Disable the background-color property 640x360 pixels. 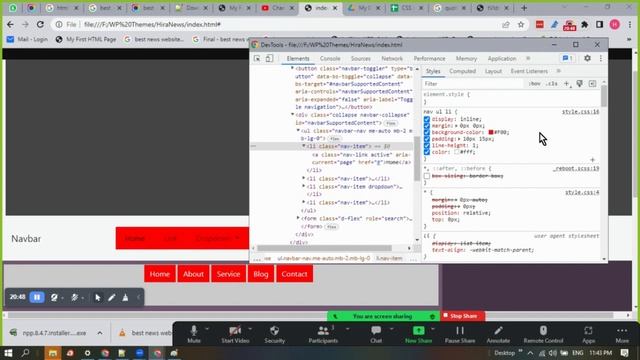point(427,132)
